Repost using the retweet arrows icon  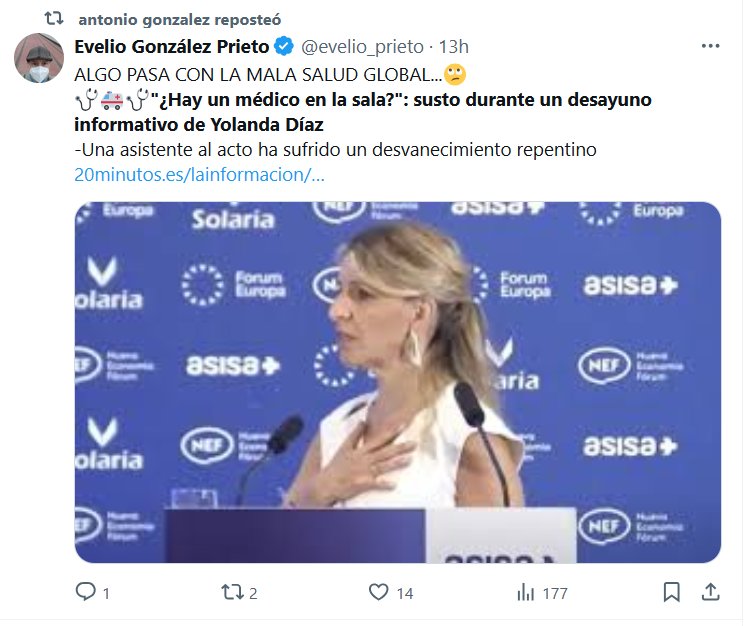pyautogui.click(x=232, y=592)
